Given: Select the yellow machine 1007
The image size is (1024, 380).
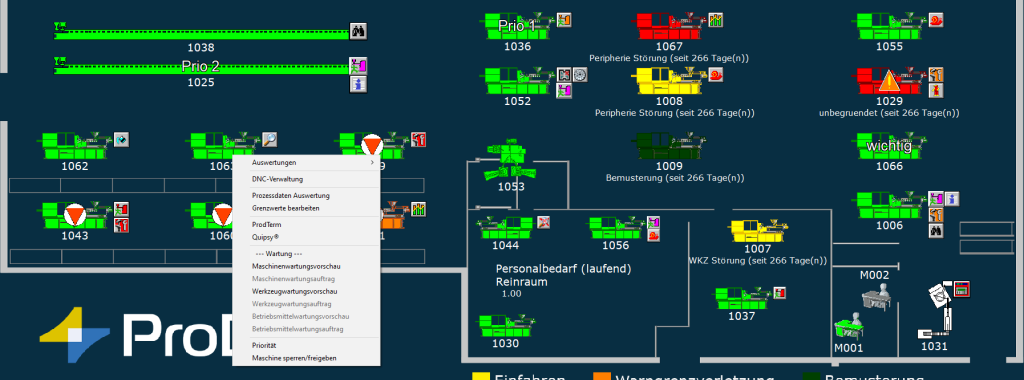Looking at the screenshot, I should [x=758, y=231].
